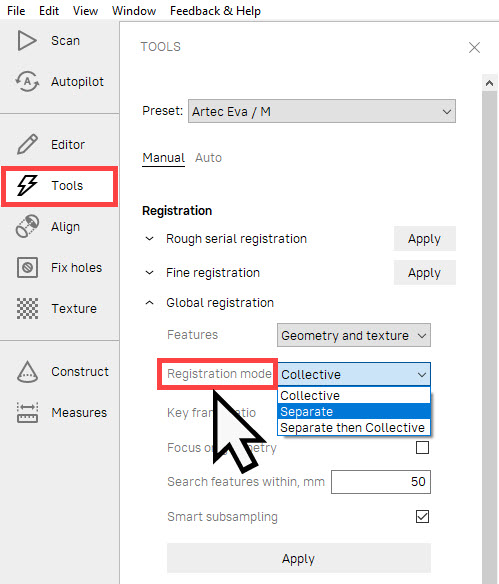Click the Construct cone icon
Image resolution: width=499 pixels, height=584 pixels.
(27, 371)
